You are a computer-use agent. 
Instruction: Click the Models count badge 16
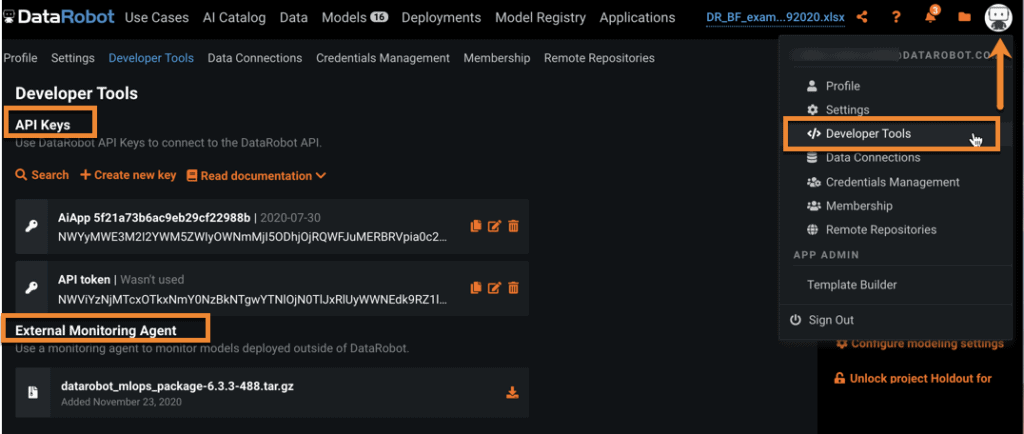click(x=379, y=18)
